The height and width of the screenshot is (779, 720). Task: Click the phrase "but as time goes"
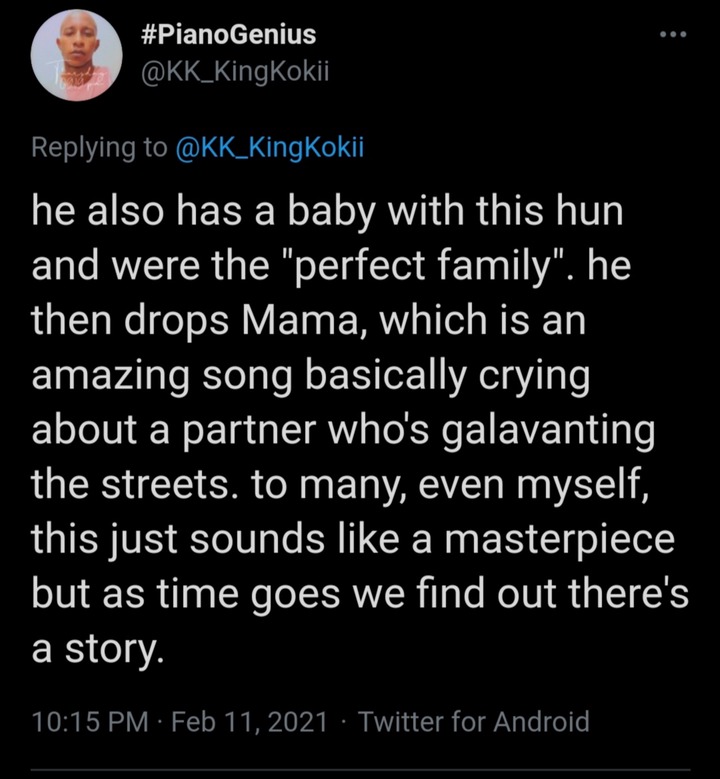[186, 594]
